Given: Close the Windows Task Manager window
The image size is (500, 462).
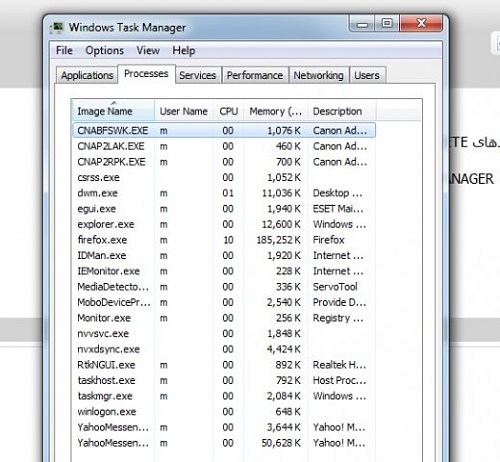Looking at the screenshot, I should [421, 24].
